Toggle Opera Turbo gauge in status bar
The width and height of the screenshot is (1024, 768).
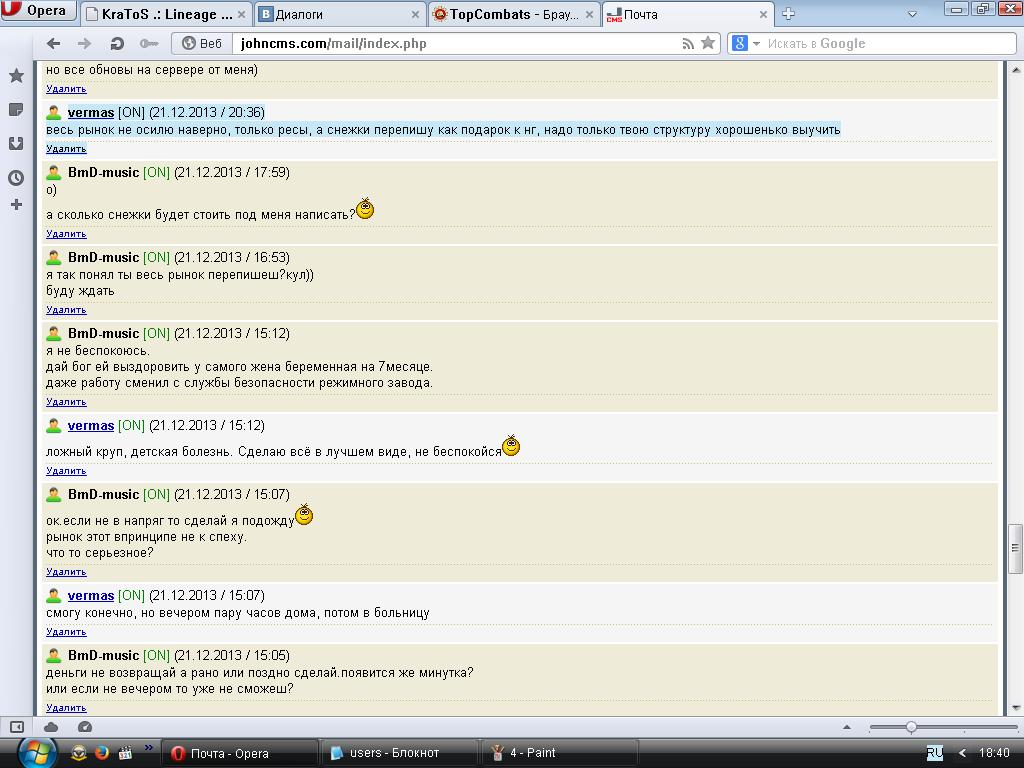point(85,727)
